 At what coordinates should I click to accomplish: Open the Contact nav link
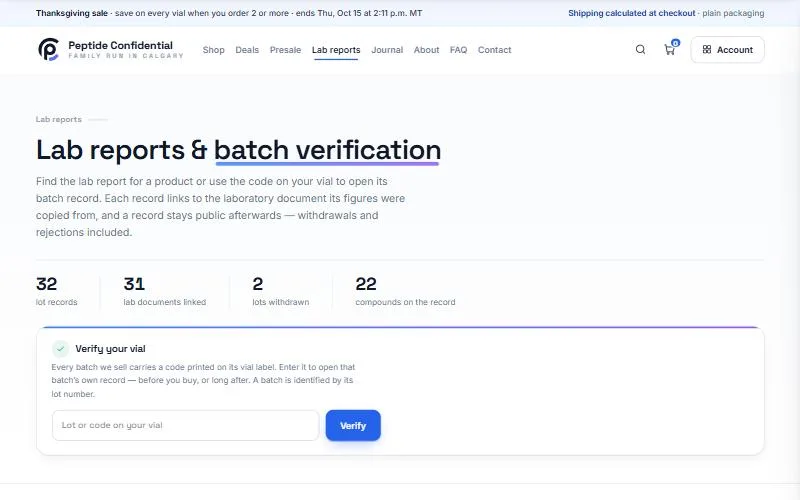(x=494, y=50)
